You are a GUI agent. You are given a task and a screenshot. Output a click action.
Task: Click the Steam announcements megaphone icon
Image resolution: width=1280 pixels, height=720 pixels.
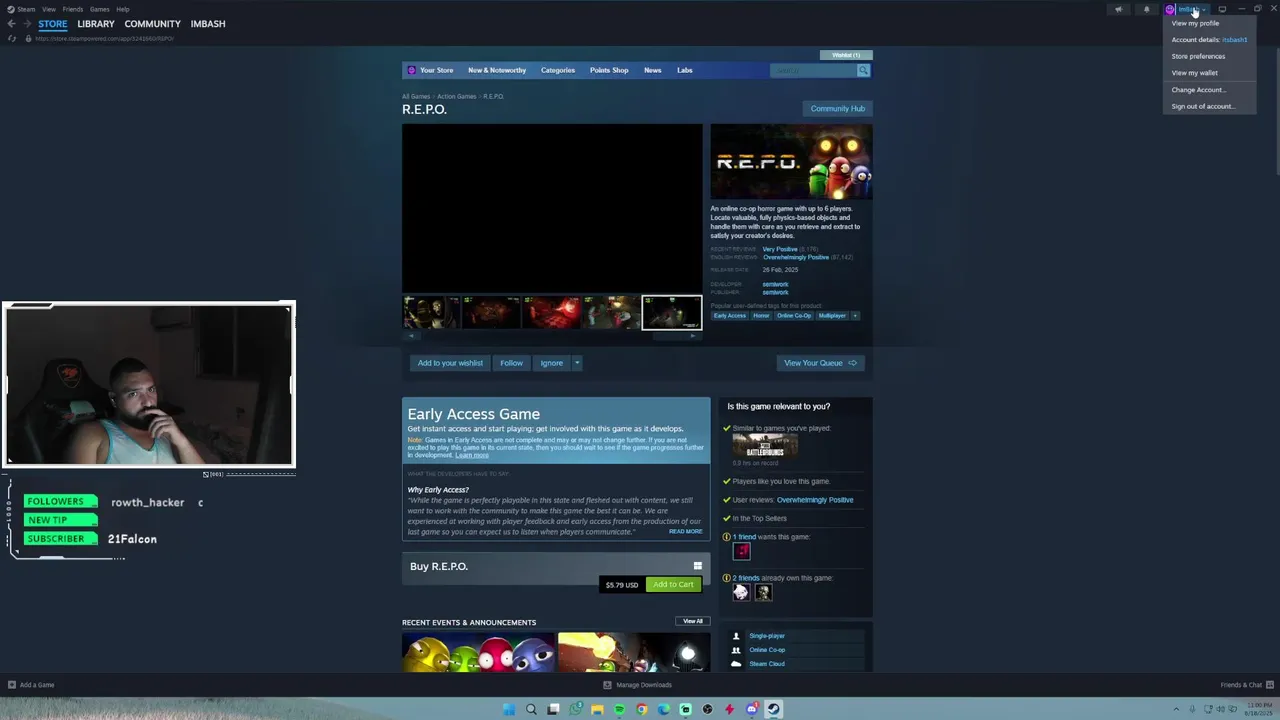point(1118,9)
